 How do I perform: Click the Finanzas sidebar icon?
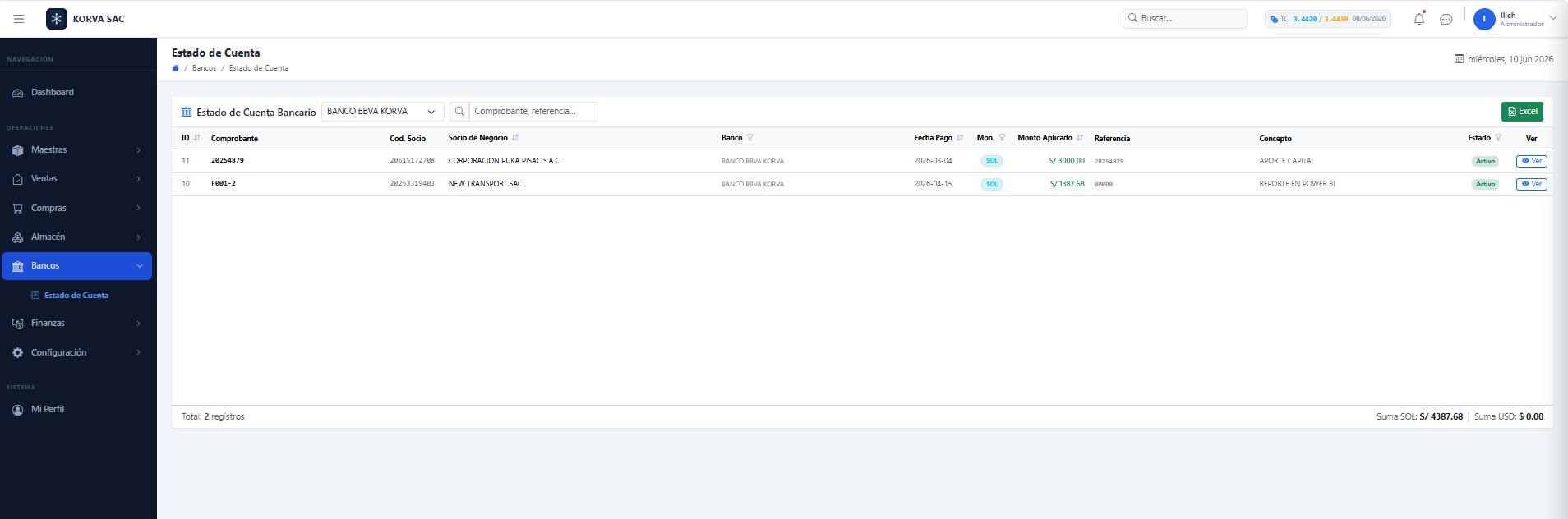click(17, 324)
